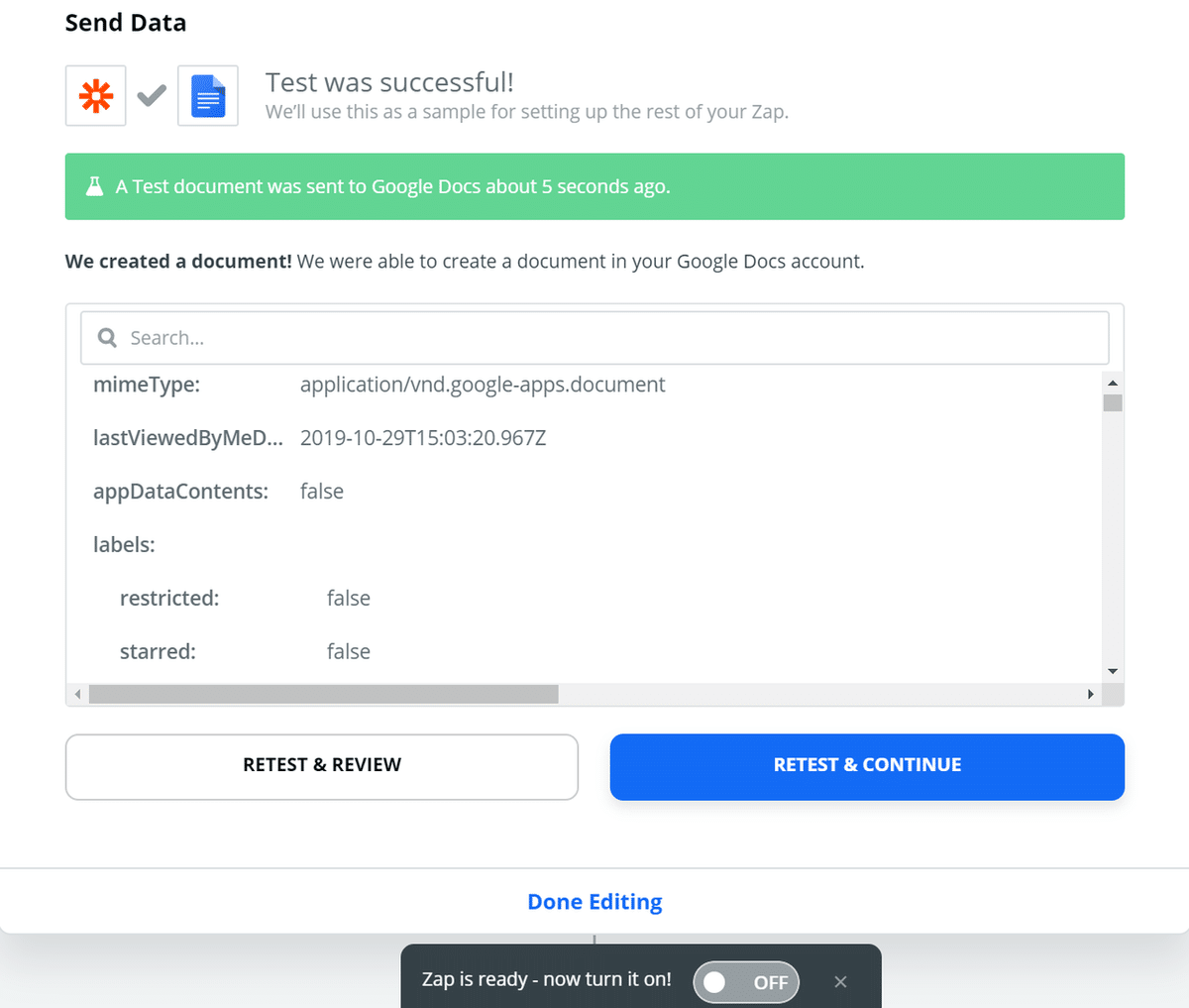Click the flask icon in green banner
This screenshot has width=1189, height=1008.
[94, 186]
